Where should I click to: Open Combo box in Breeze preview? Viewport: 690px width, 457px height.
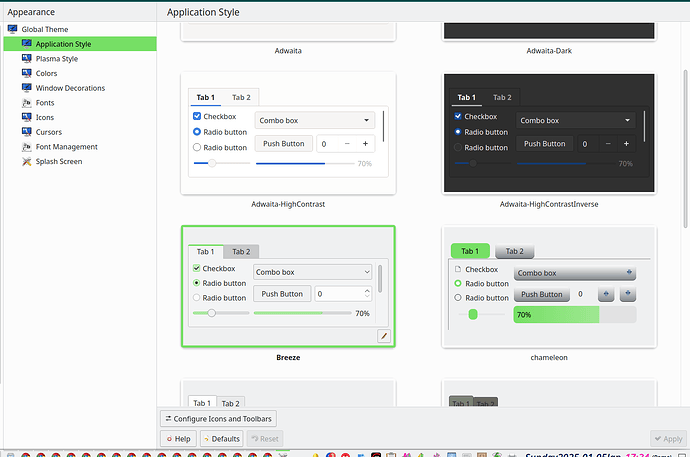[x=312, y=271]
